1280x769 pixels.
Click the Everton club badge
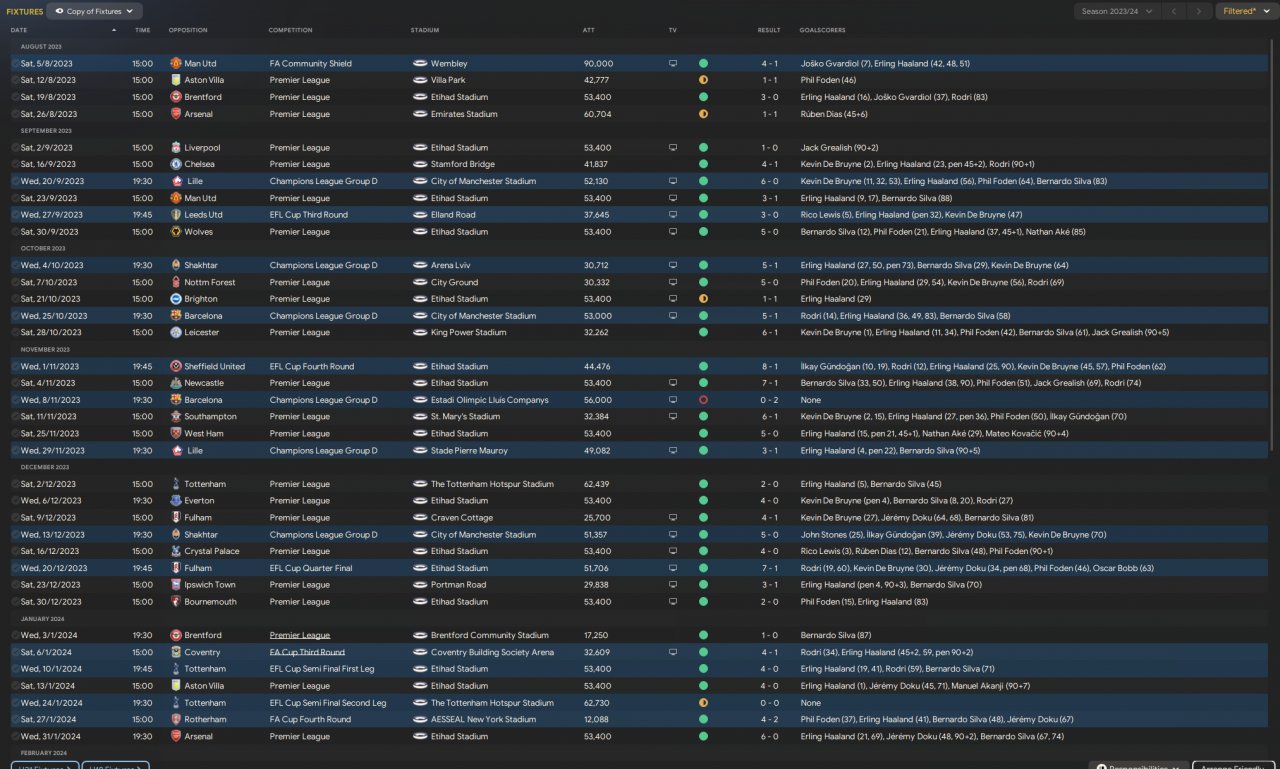pyautogui.click(x=176, y=501)
